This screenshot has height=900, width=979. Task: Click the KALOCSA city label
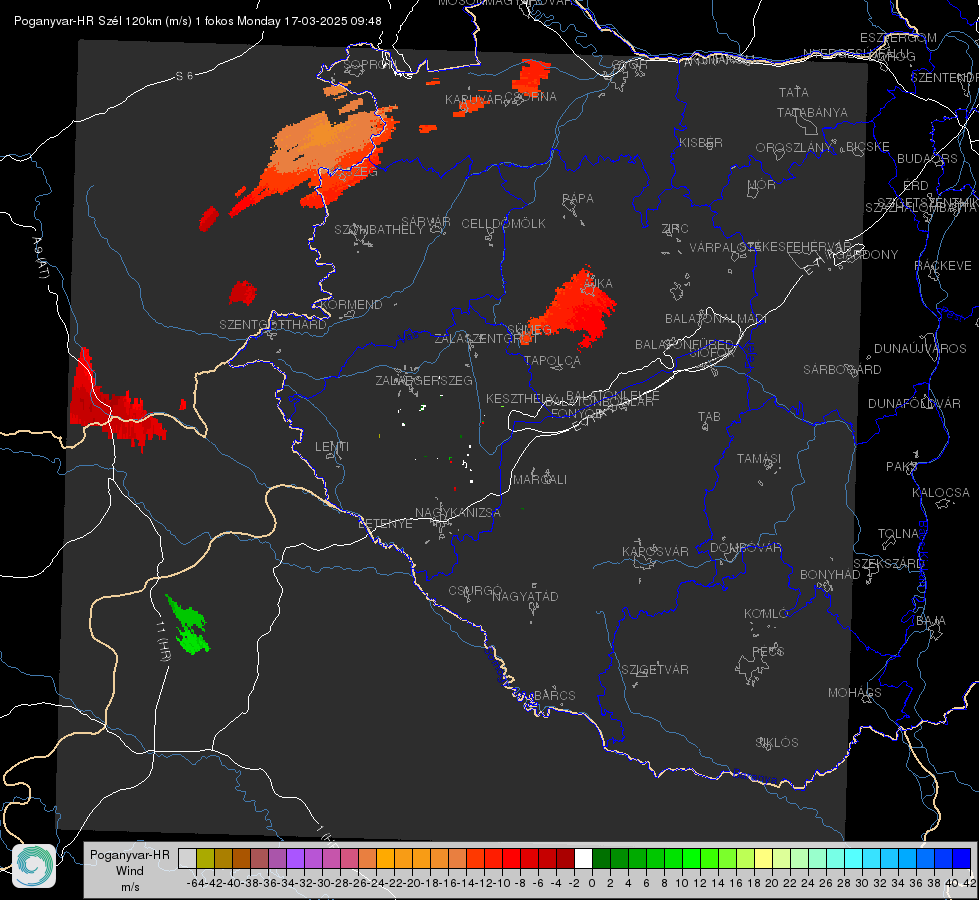click(940, 493)
